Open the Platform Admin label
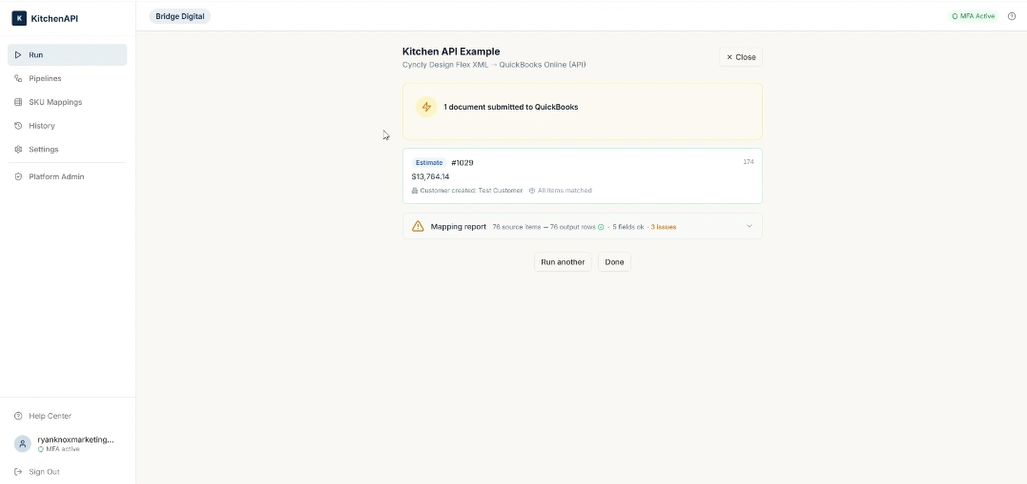 56,177
